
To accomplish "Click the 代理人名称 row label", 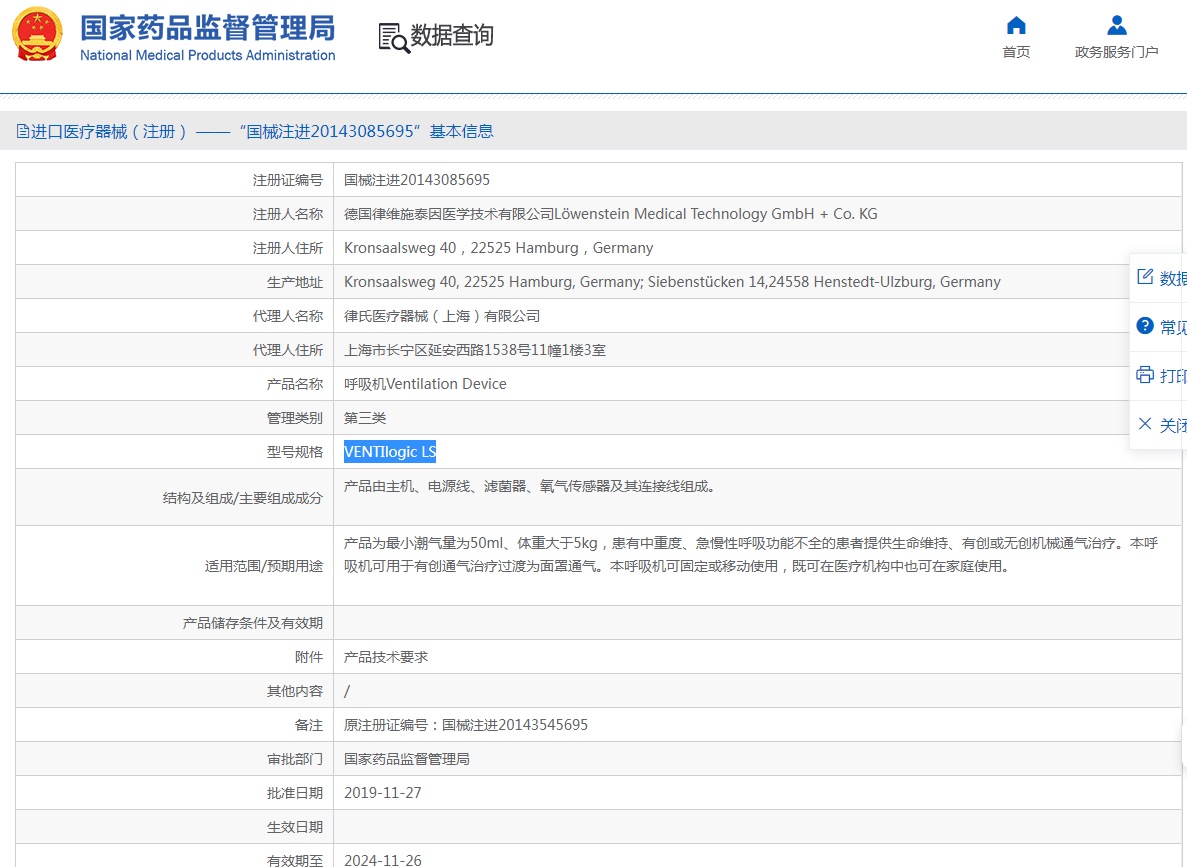I will 288,317.
